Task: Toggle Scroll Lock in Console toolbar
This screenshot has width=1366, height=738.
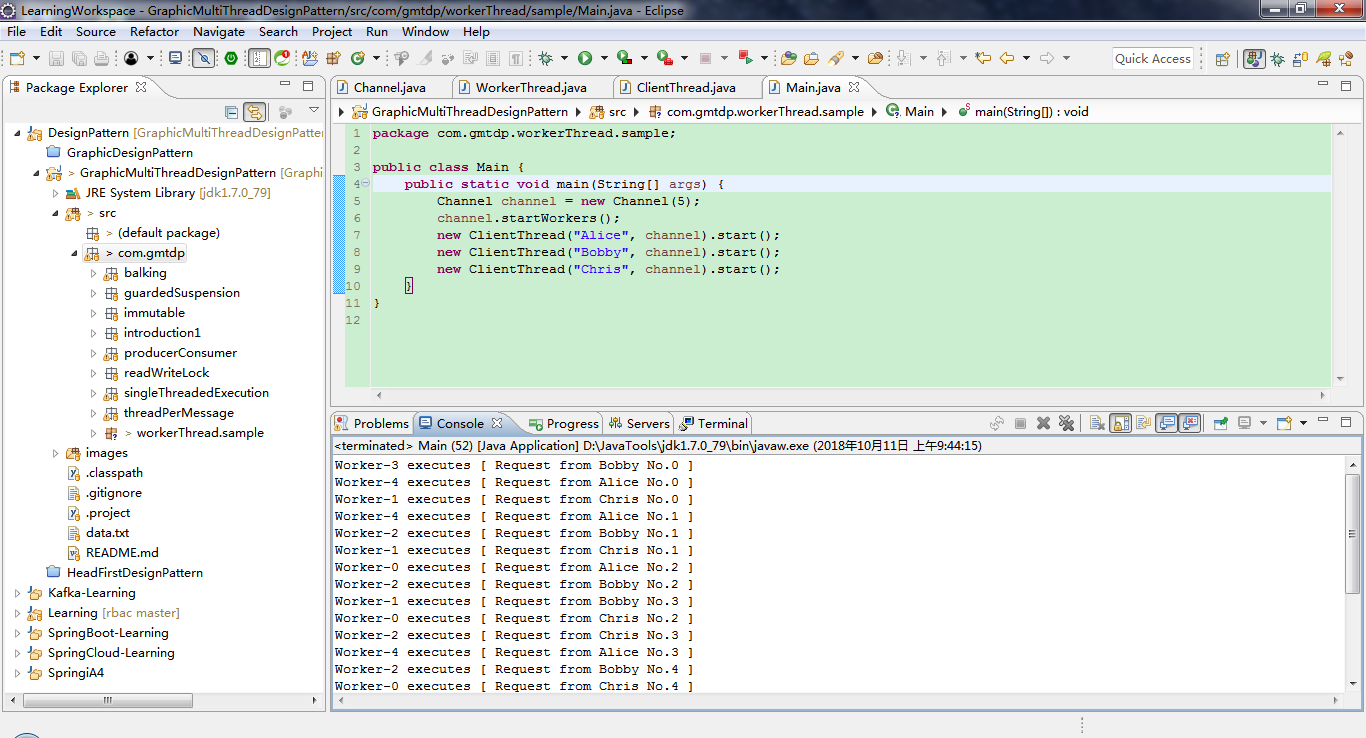Action: (1120, 423)
